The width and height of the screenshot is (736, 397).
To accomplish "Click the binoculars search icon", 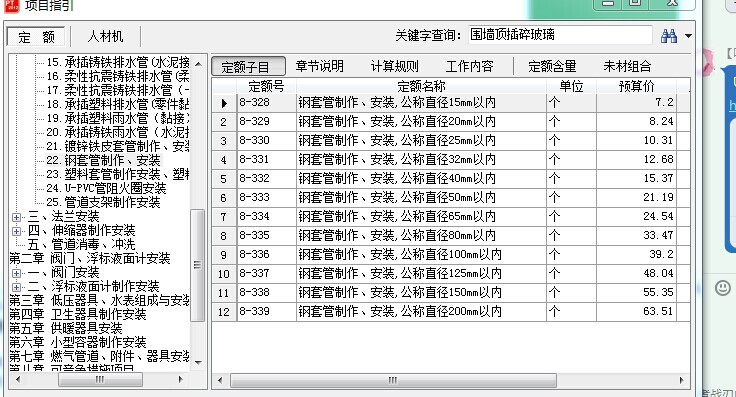I will [x=668, y=36].
